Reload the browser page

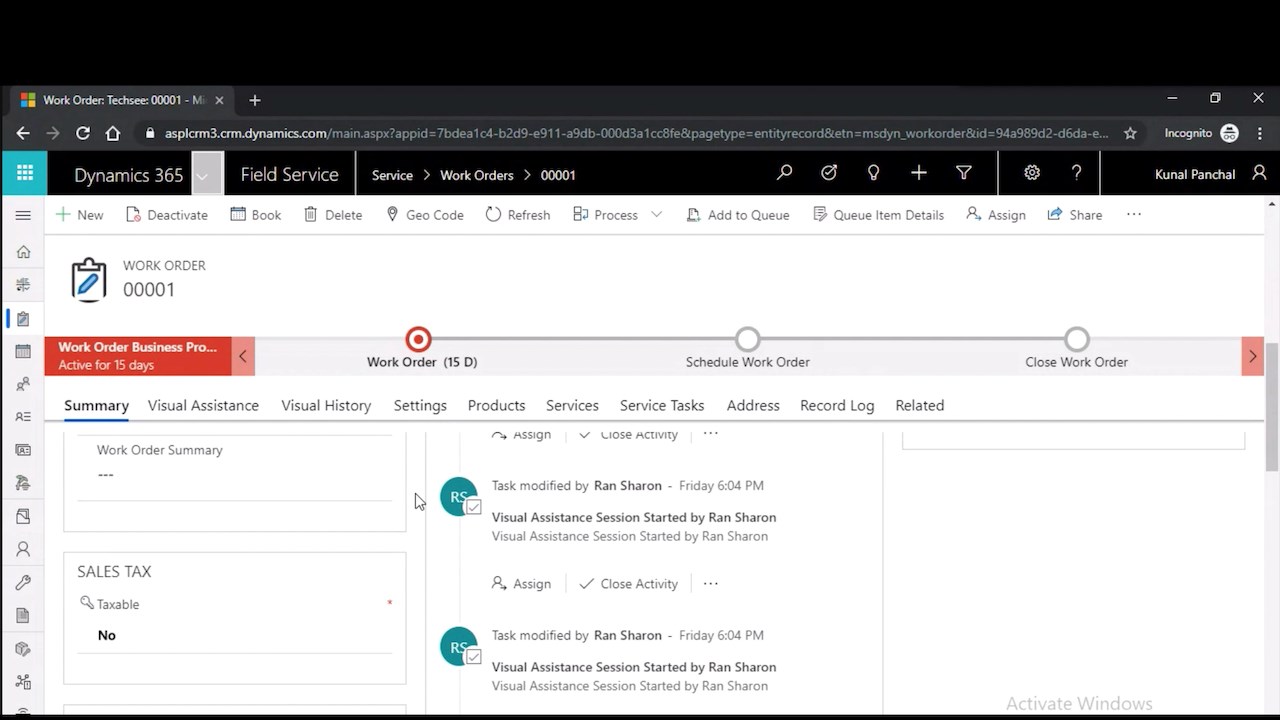point(83,133)
